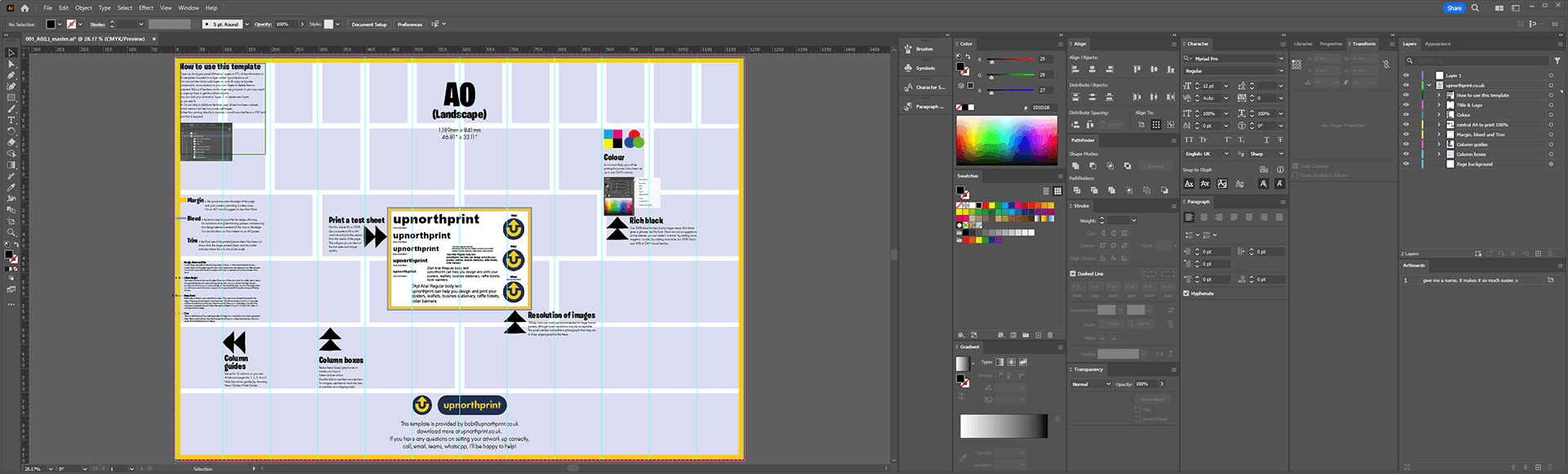Toggle Scale Strokes & Effects checkbox
Viewport: 1568px width, 474px height.
coord(1295,175)
